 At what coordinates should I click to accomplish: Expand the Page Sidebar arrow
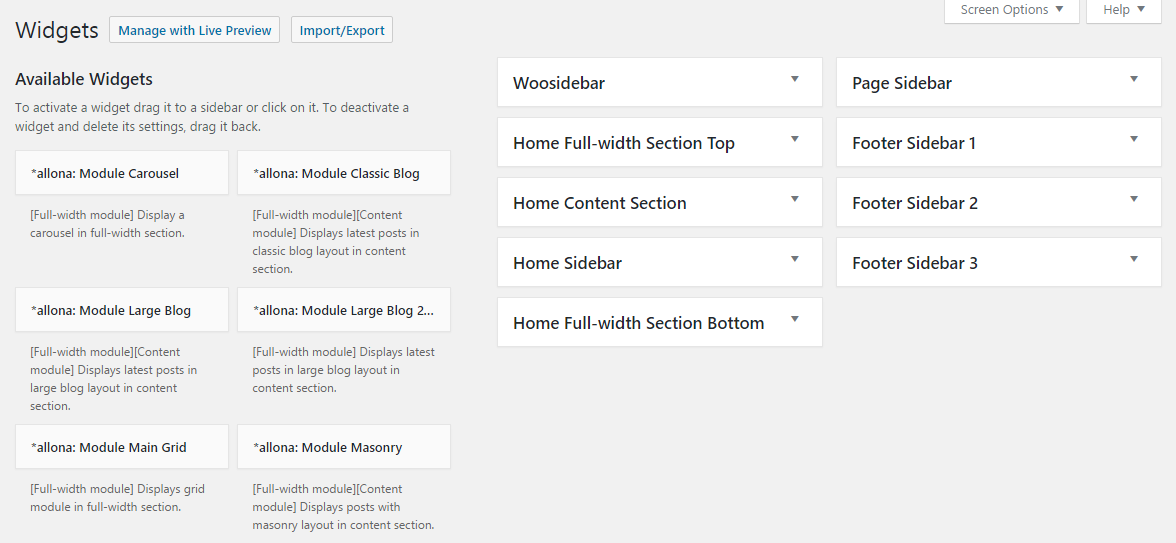tap(1134, 79)
